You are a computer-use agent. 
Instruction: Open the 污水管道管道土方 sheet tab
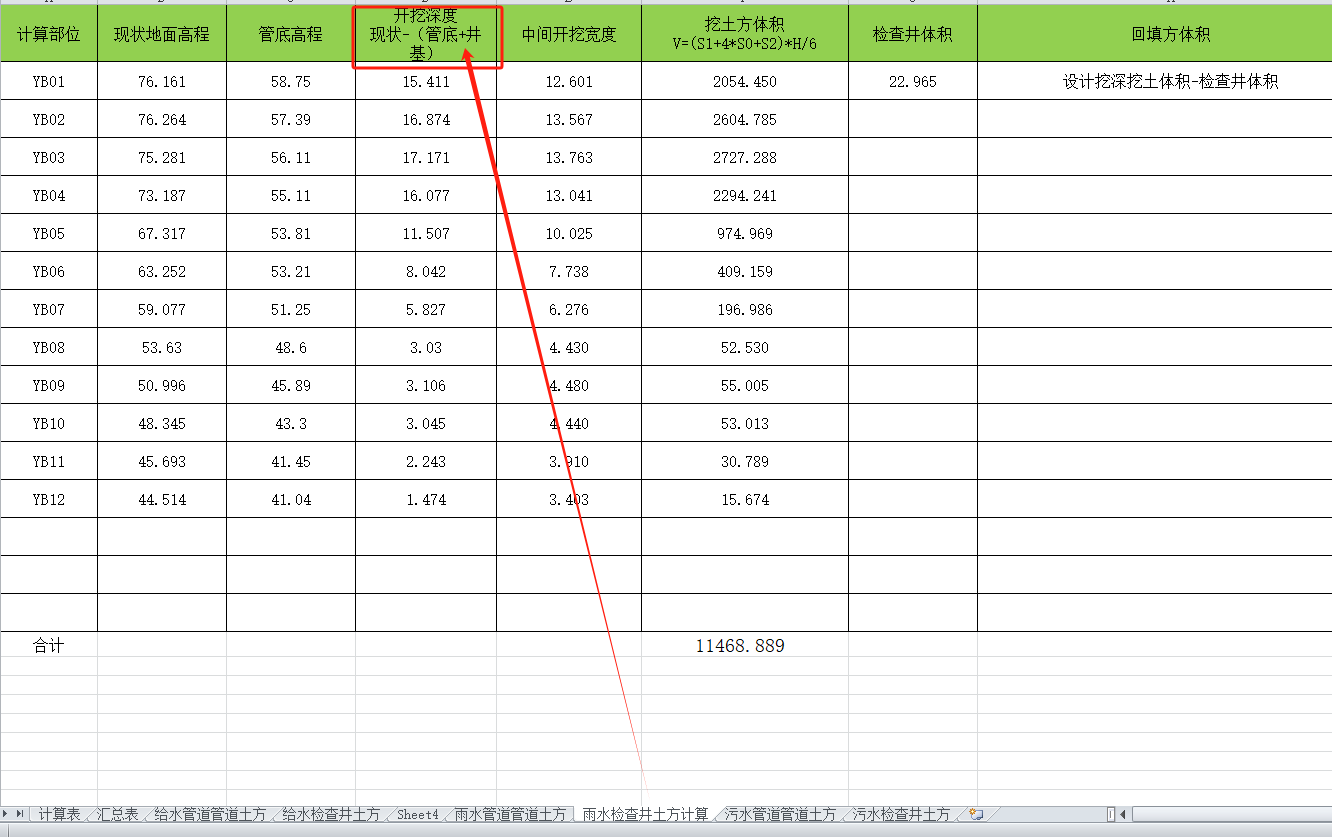pos(780,814)
